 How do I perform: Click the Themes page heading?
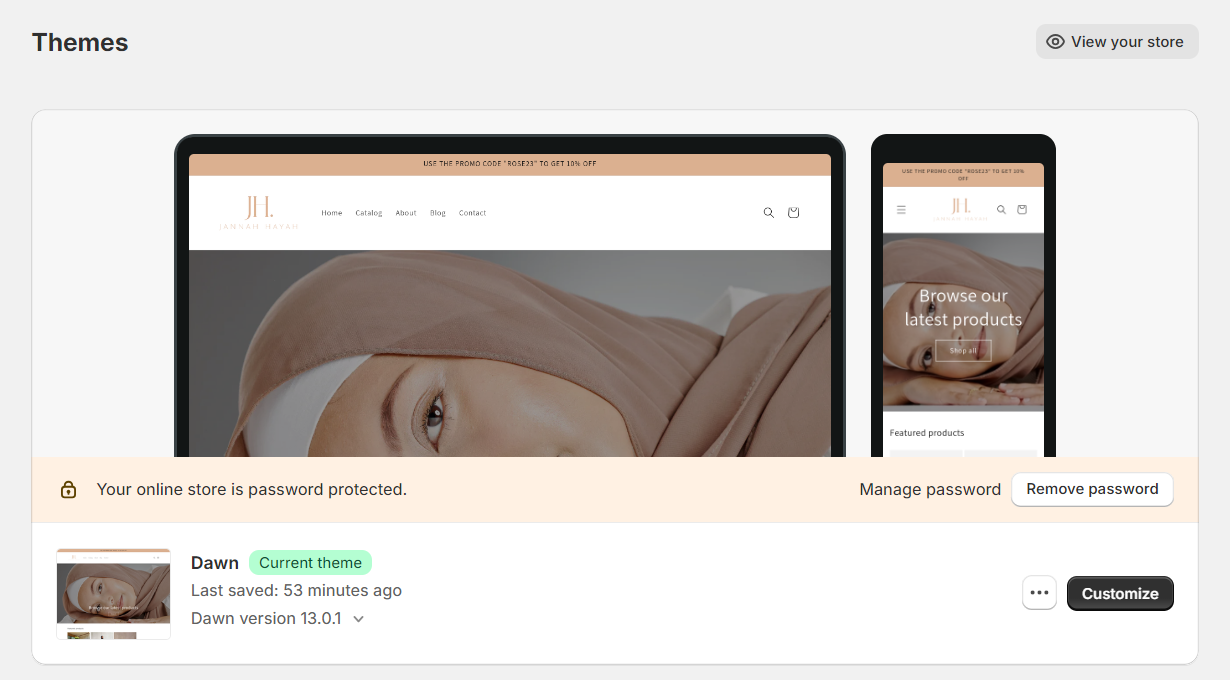coord(80,43)
